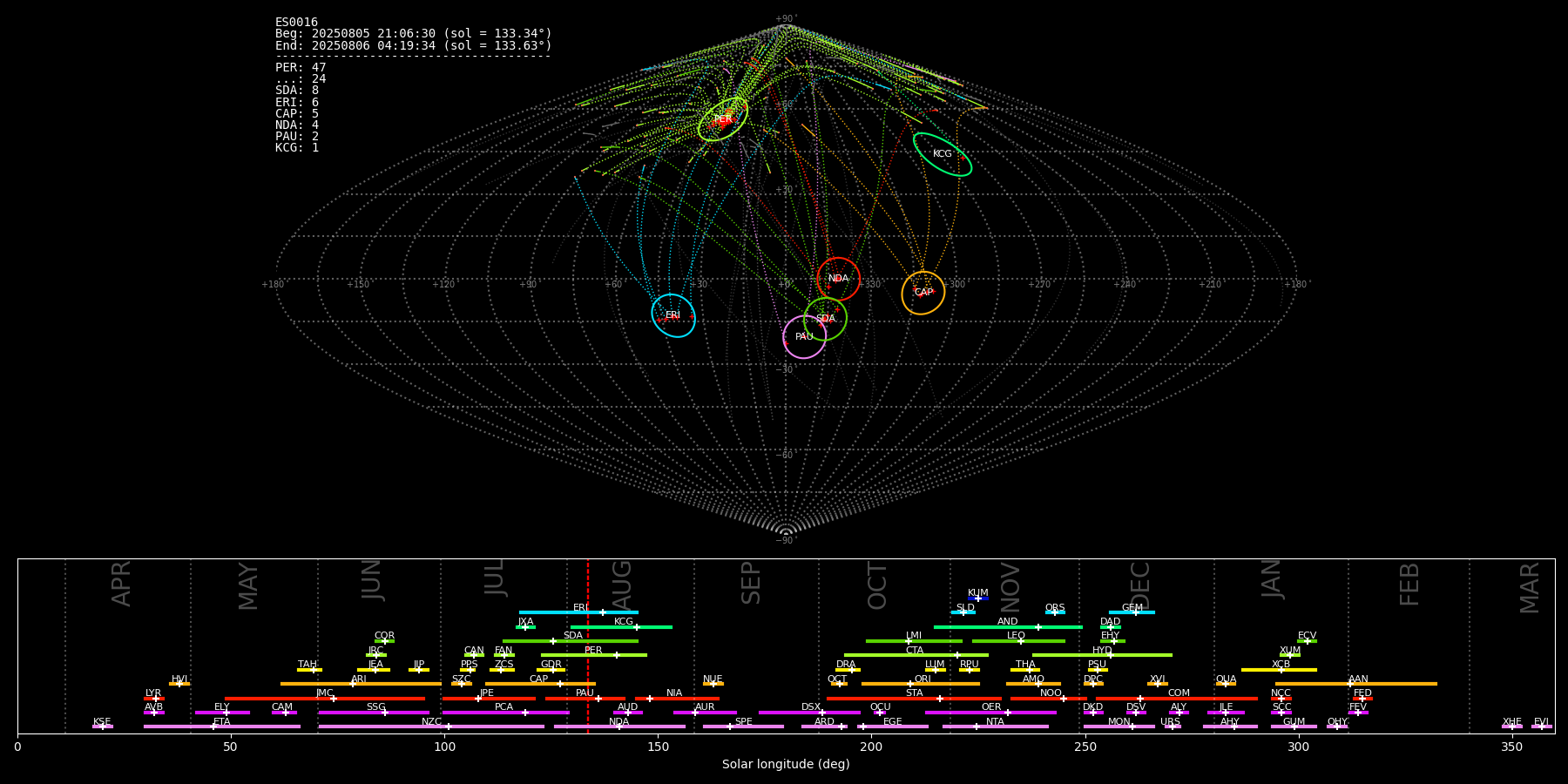
Task: Click the red NDA radiant circle on map
Action: [x=838, y=279]
